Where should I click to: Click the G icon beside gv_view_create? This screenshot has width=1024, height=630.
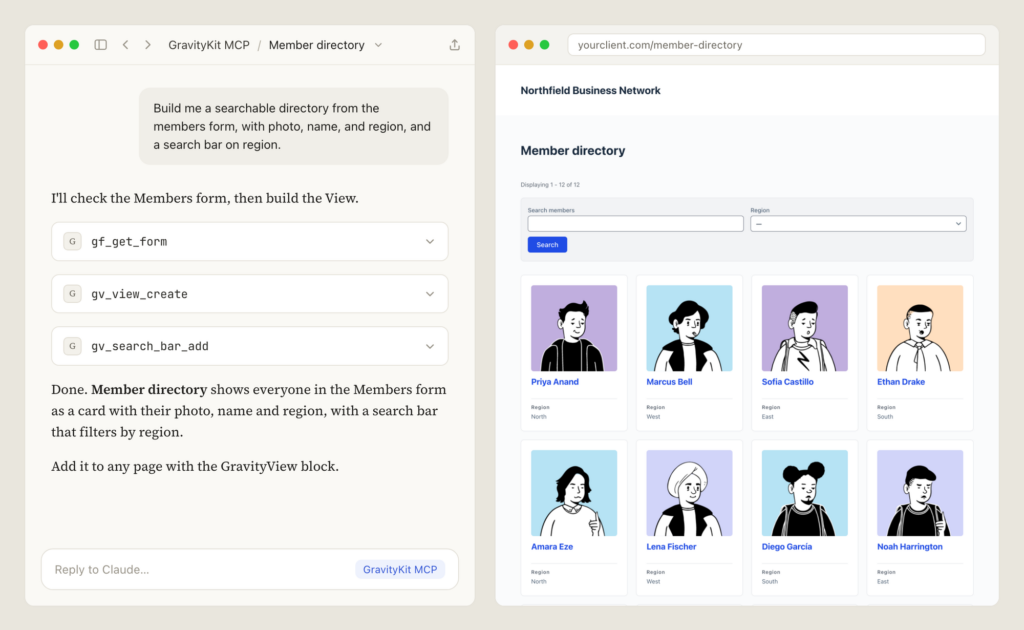(72, 294)
